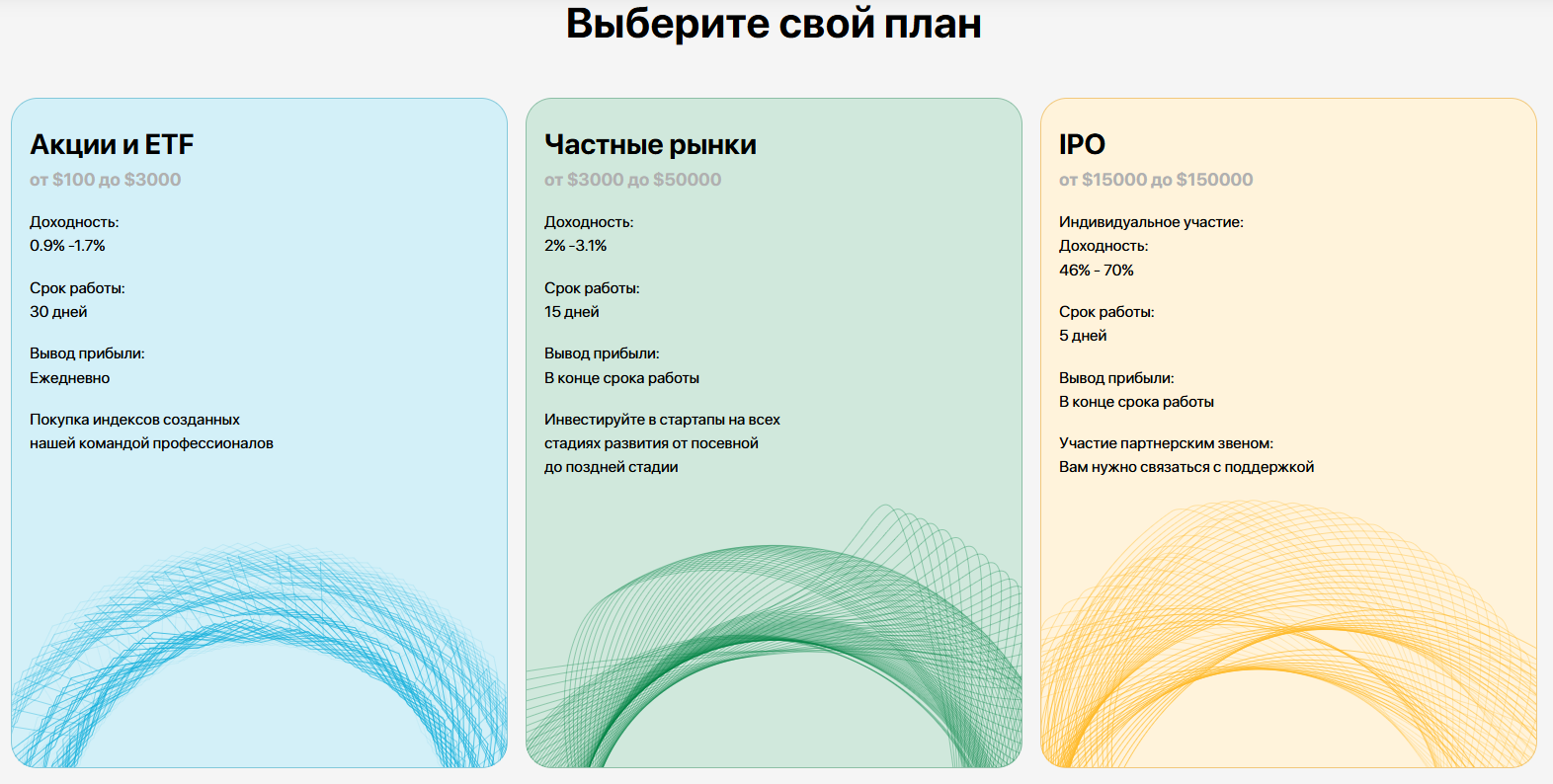The image size is (1553, 784).
Task: Click 'до поздней стадии' line
Action: [611, 467]
